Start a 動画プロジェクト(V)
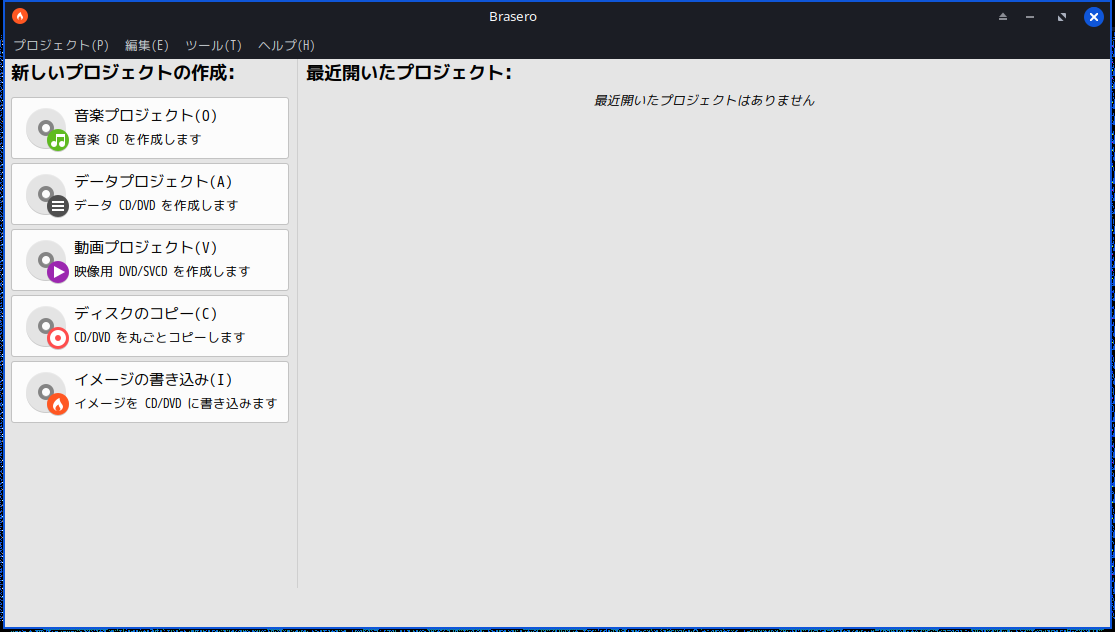This screenshot has height=632, width=1115. point(150,260)
